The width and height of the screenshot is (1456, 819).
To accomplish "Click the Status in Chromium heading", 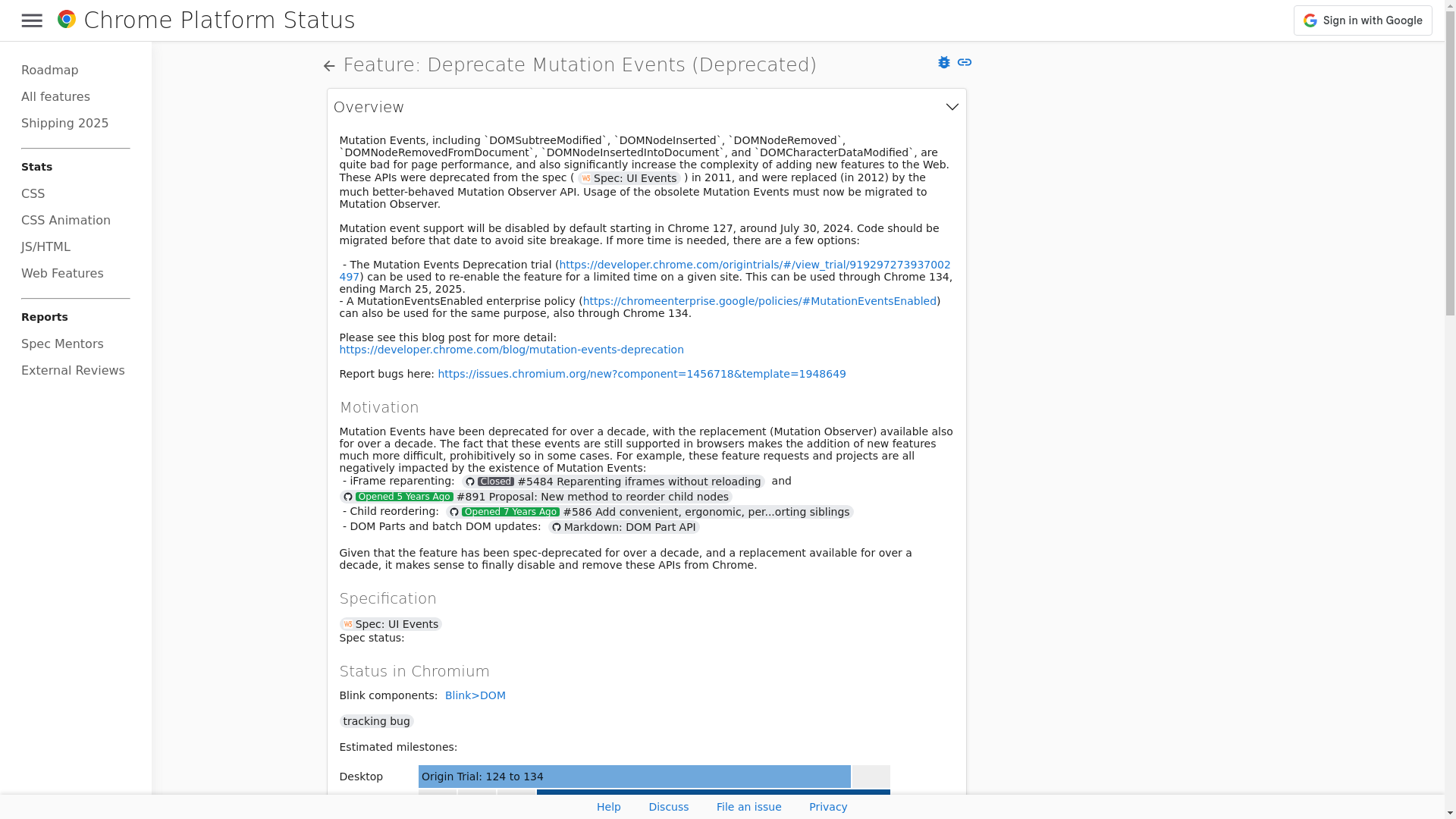I will coord(415,671).
